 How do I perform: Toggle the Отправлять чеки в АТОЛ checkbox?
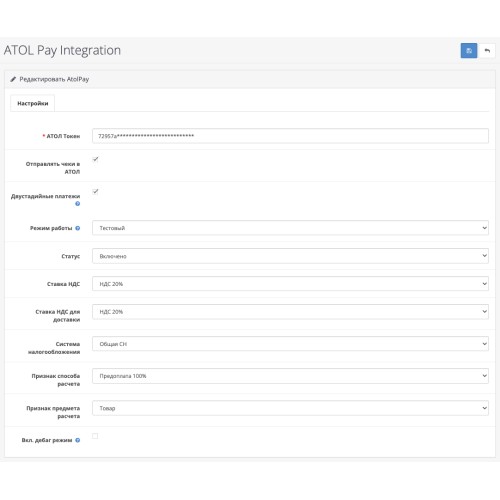pyautogui.click(x=95, y=159)
